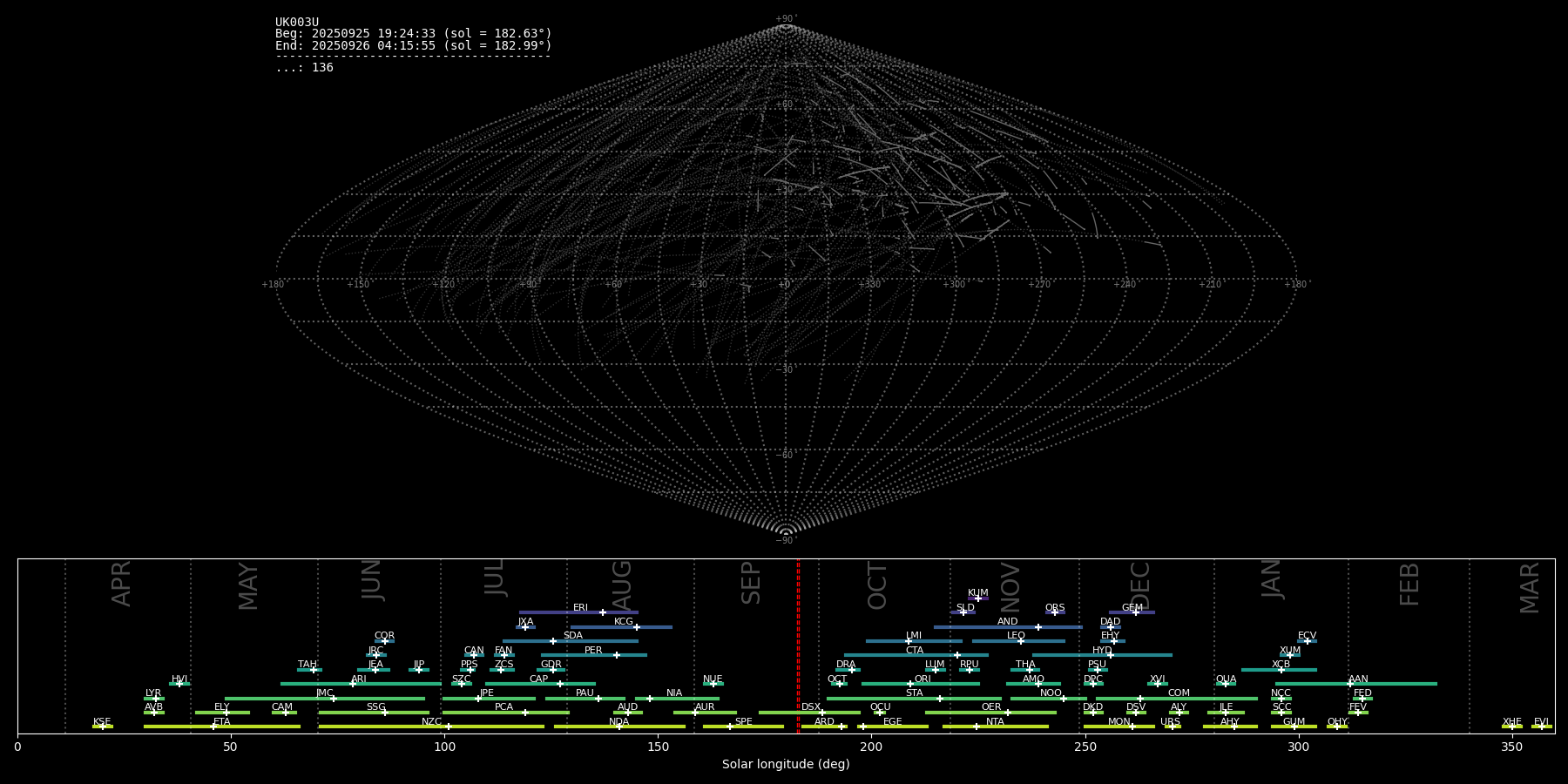
Task: Click the NZC shower label
Action: coord(431,722)
